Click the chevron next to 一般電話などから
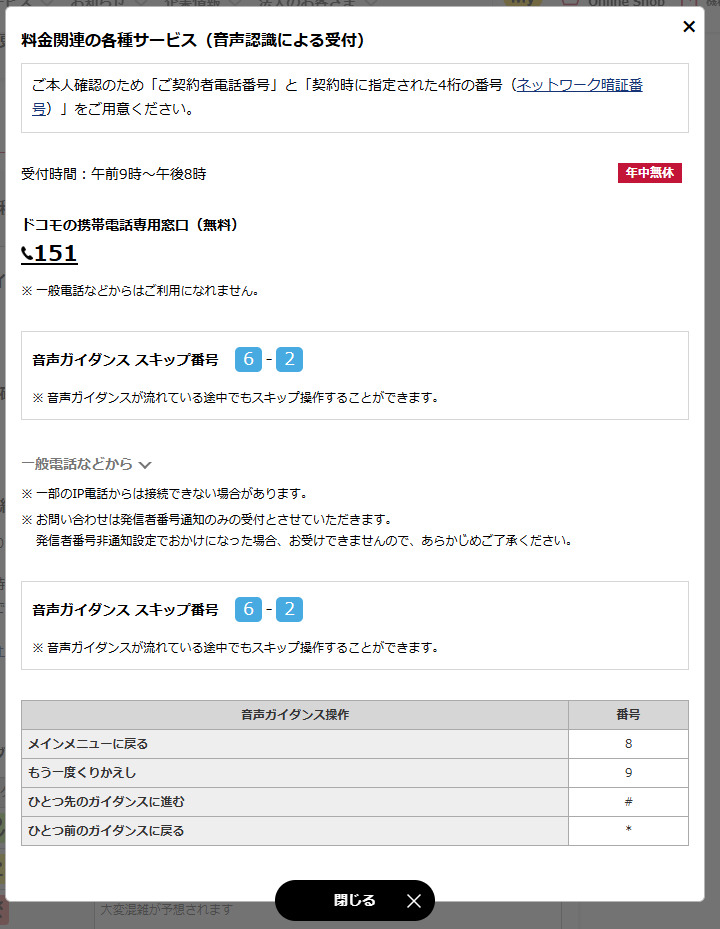 pos(145,465)
